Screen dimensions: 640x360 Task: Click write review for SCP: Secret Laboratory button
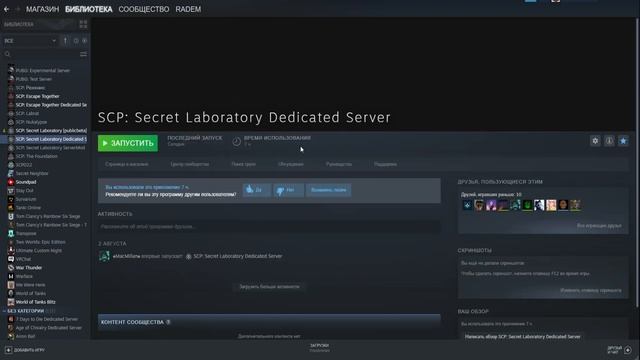pyautogui.click(x=522, y=337)
